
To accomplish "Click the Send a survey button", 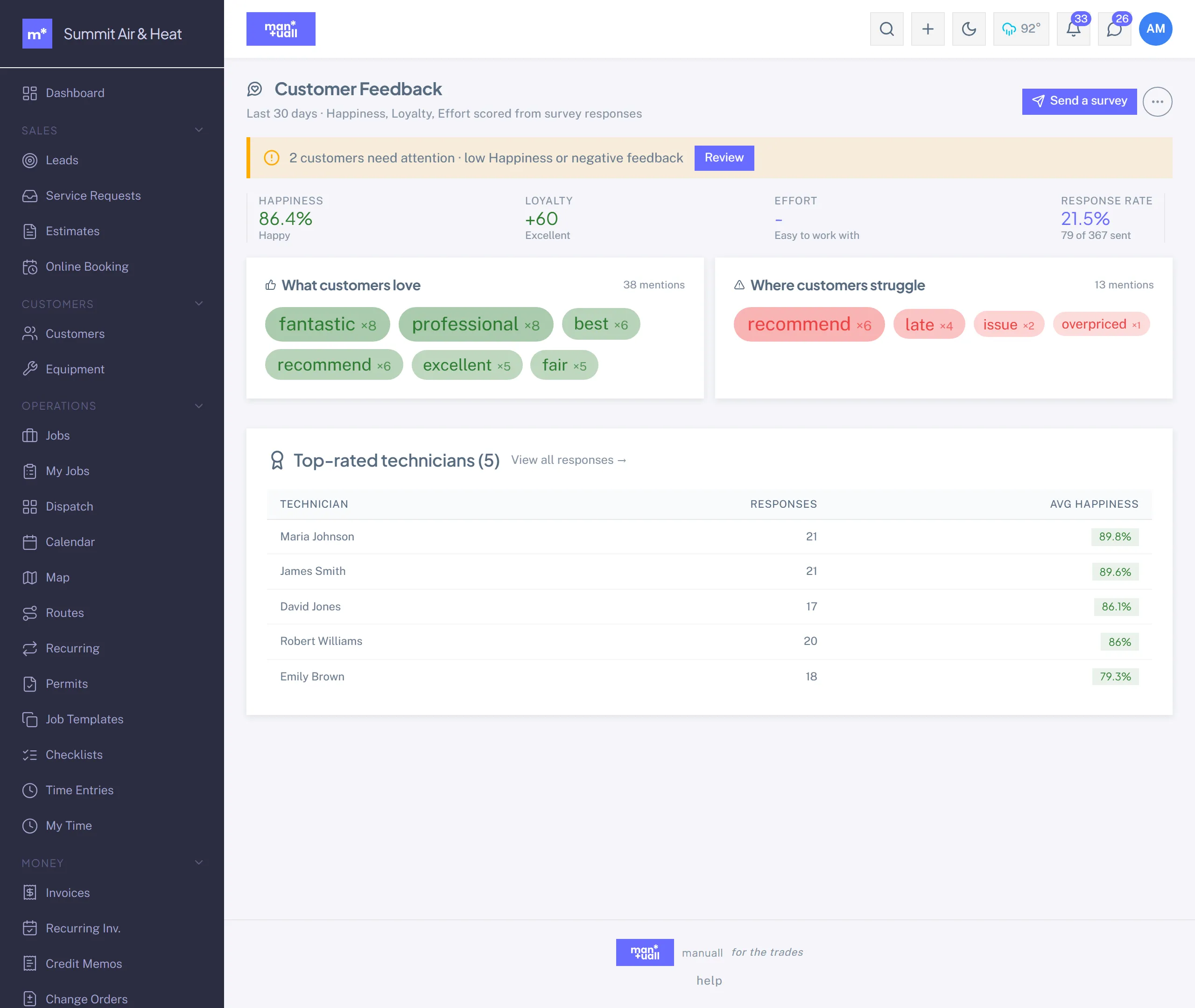I will [1079, 101].
